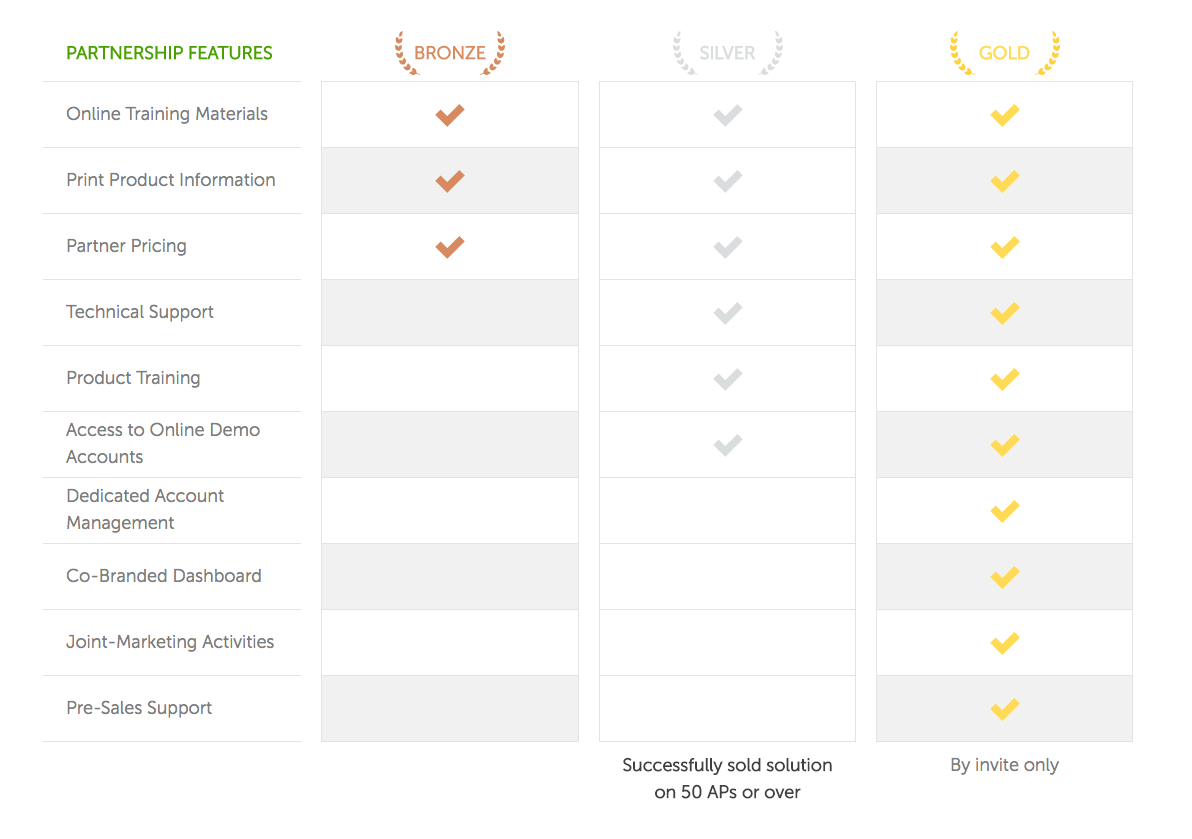Click Silver checkmark for Access to Online Demo Accounts
Viewport: 1192px width, 839px height.
(728, 445)
